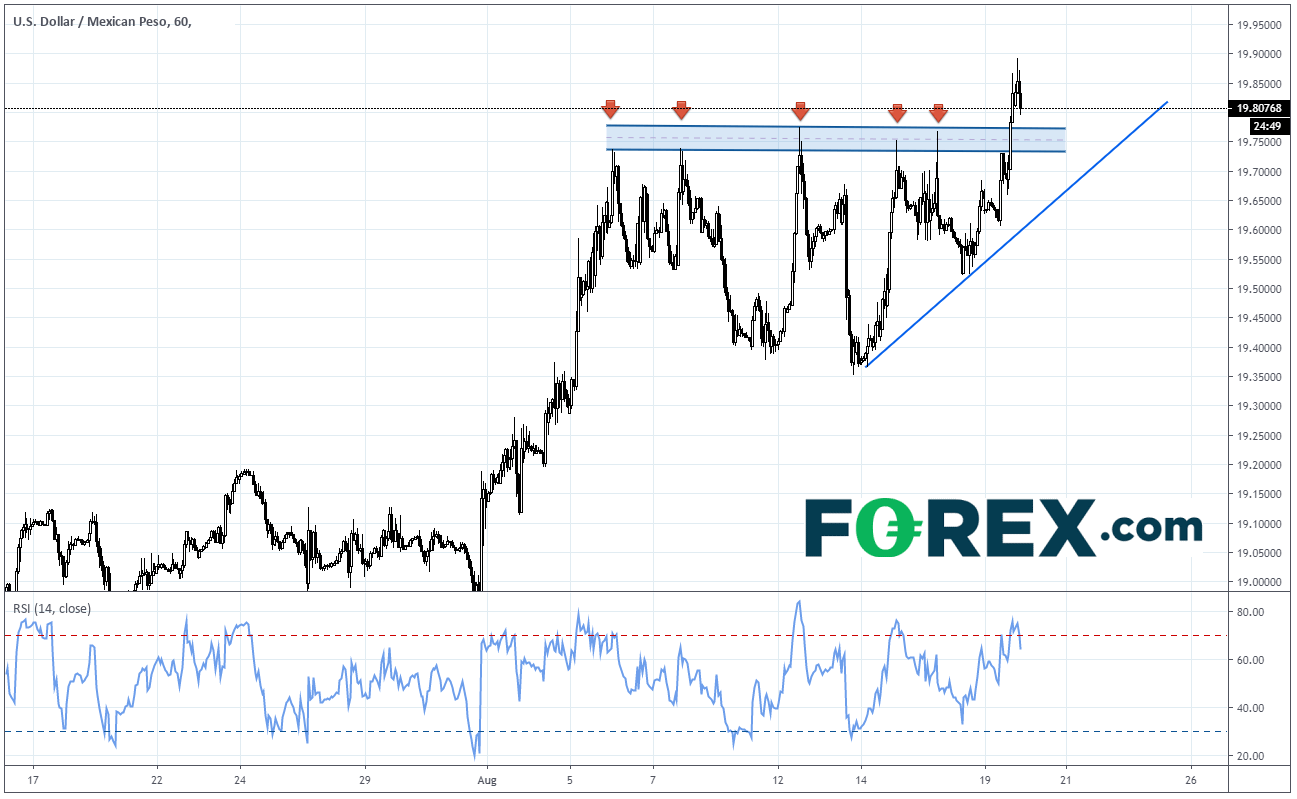Click the date label 14 on time axis
1297x799 pixels.
pyautogui.click(x=860, y=779)
